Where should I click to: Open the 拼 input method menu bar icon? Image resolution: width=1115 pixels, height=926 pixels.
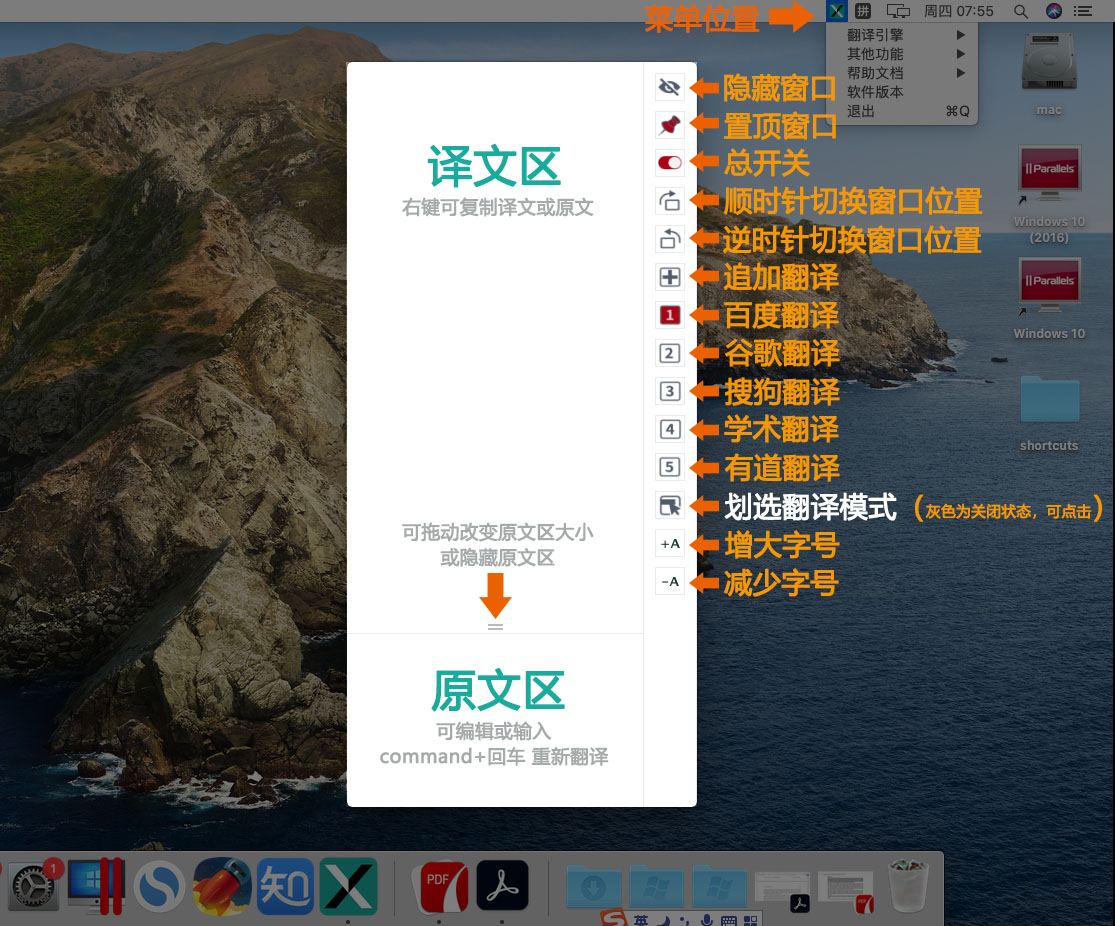pos(863,11)
